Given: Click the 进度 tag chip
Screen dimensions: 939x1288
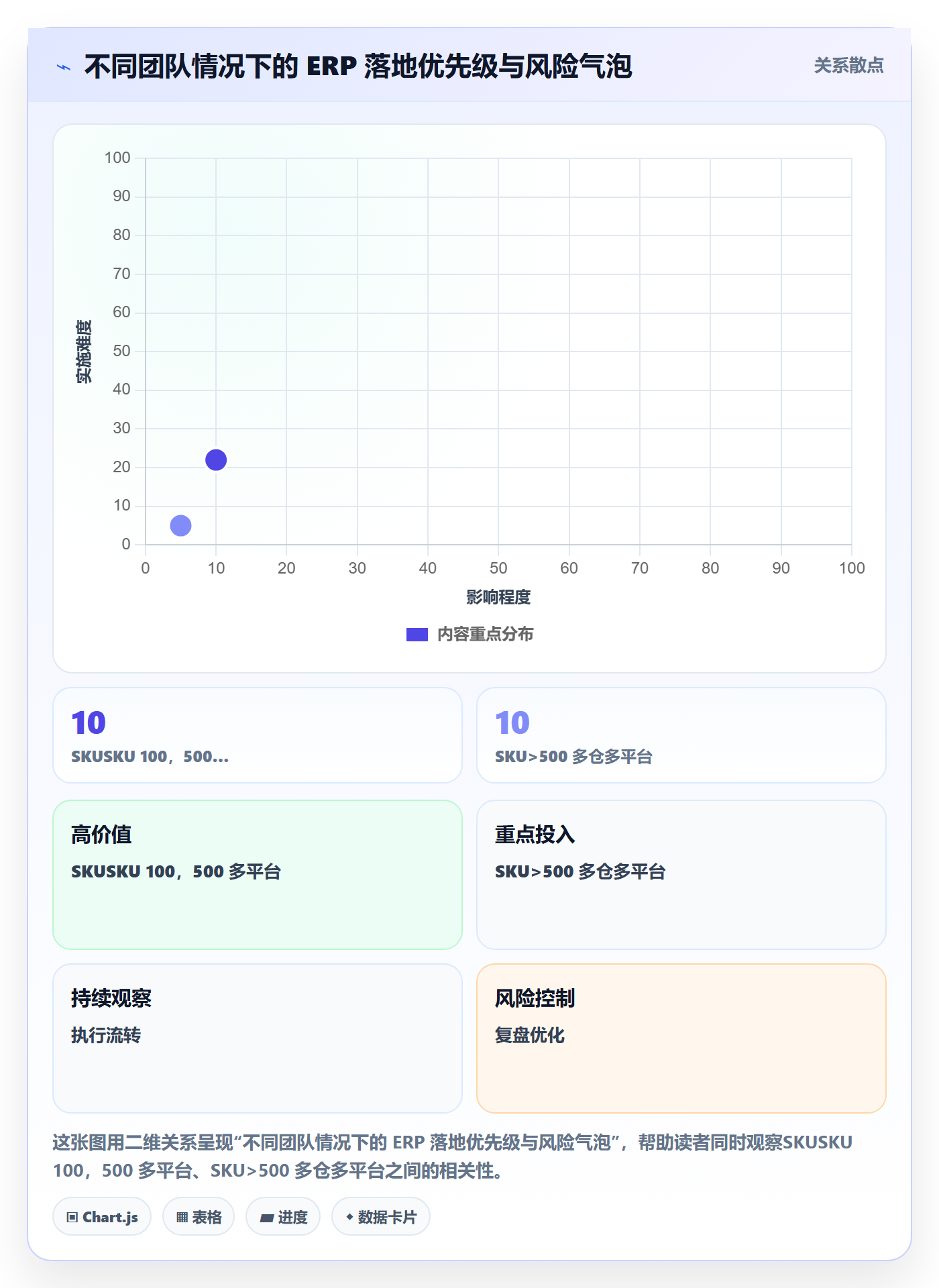Looking at the screenshot, I should coord(283,1217).
